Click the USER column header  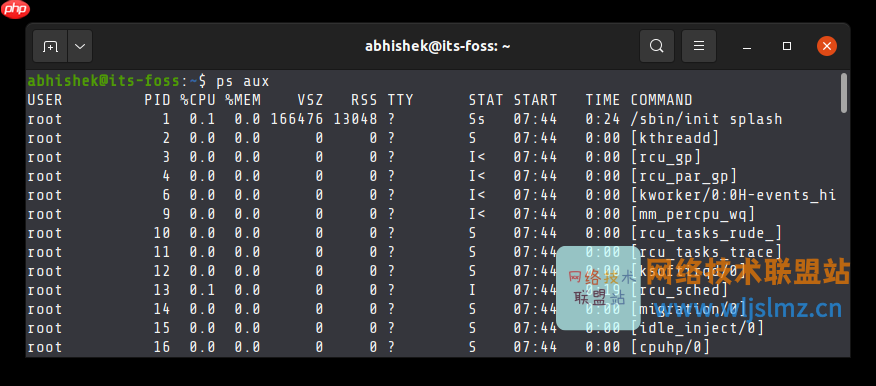[45, 100]
